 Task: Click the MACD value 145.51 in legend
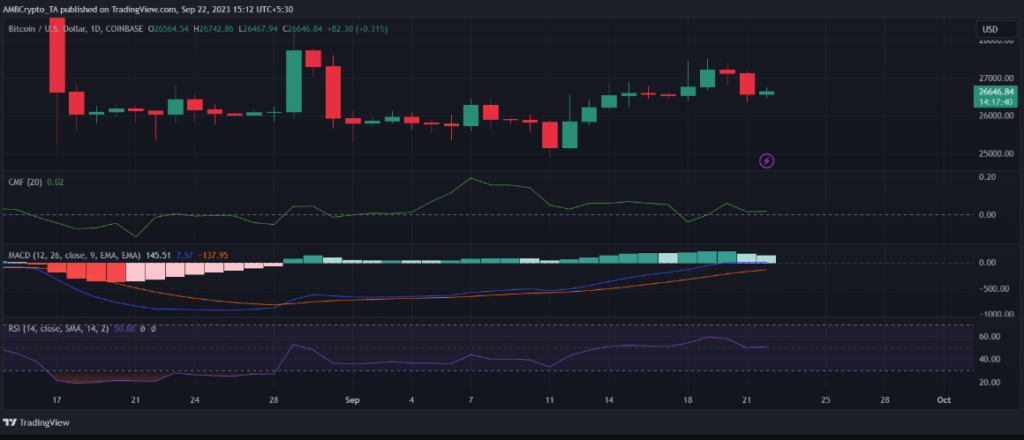click(159, 255)
